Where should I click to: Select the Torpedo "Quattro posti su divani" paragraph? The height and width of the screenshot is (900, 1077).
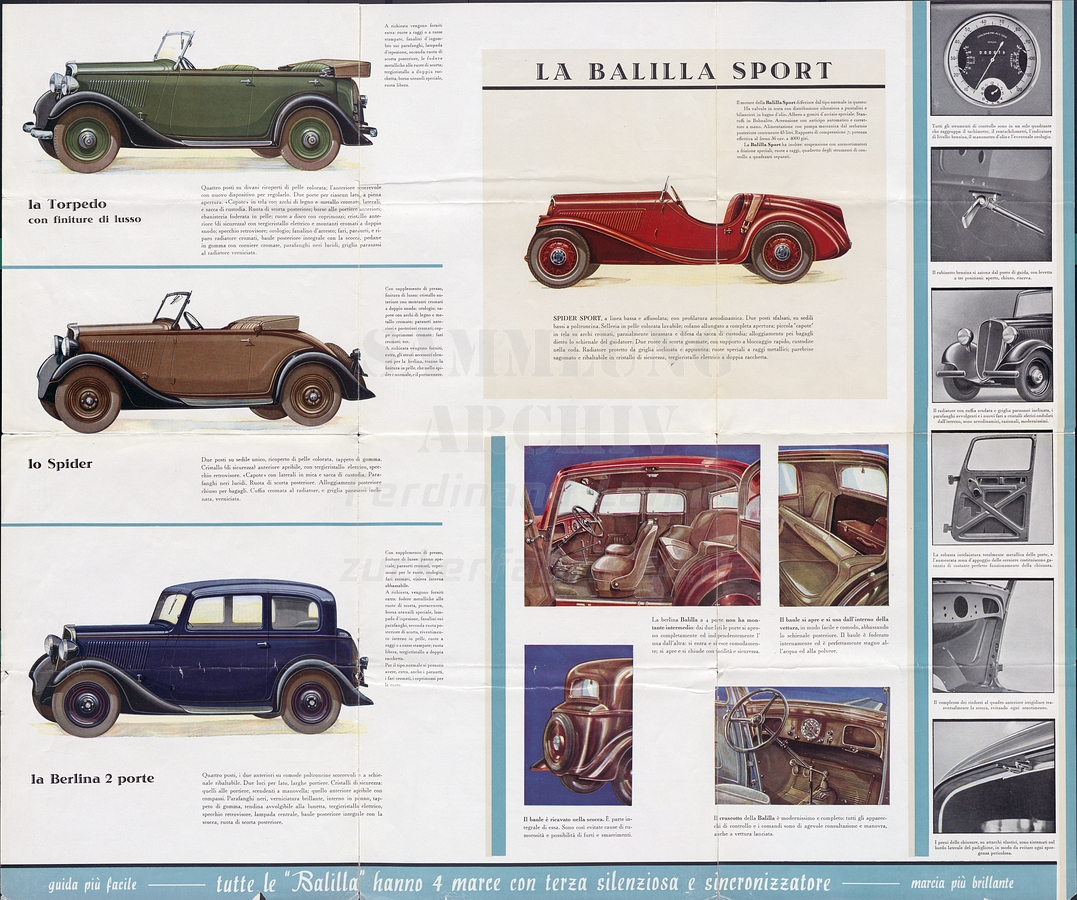pos(292,220)
